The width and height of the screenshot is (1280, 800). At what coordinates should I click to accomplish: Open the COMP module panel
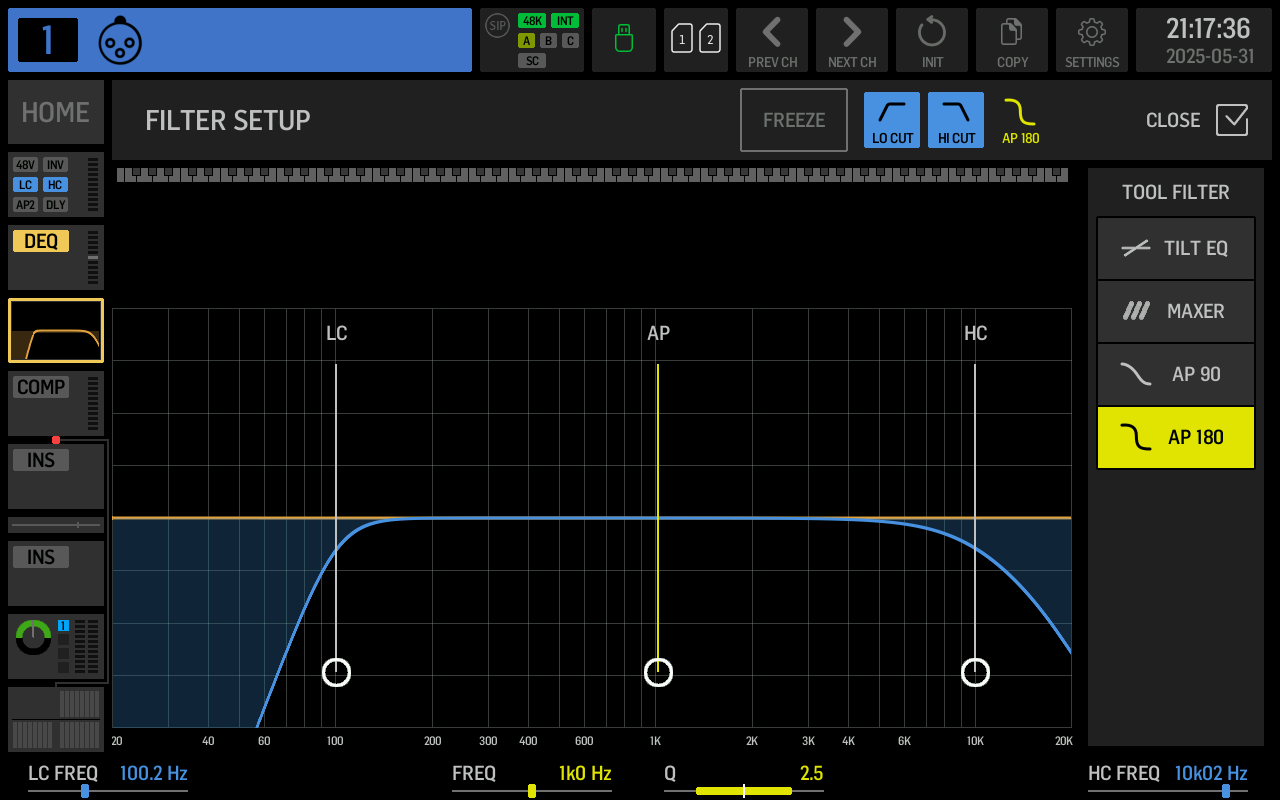pyautogui.click(x=55, y=403)
